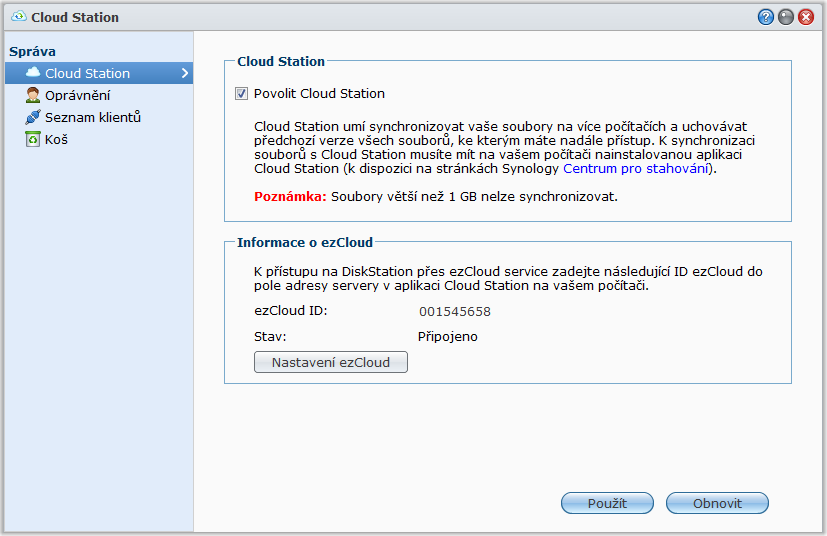Click the recycle bin icon beside Koš
The width and height of the screenshot is (827, 536).
33,139
